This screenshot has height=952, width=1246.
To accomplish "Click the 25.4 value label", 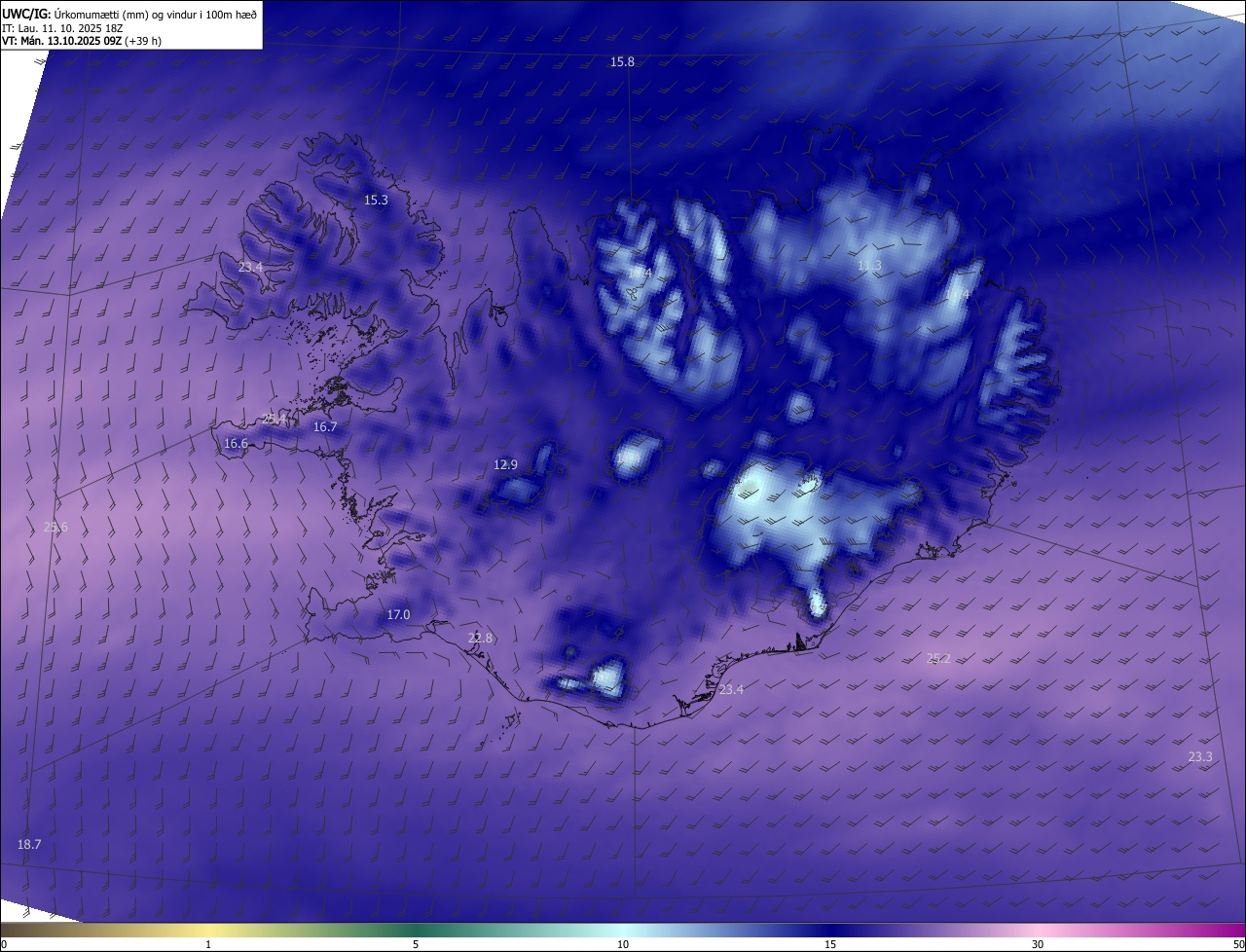I will coord(275,419).
